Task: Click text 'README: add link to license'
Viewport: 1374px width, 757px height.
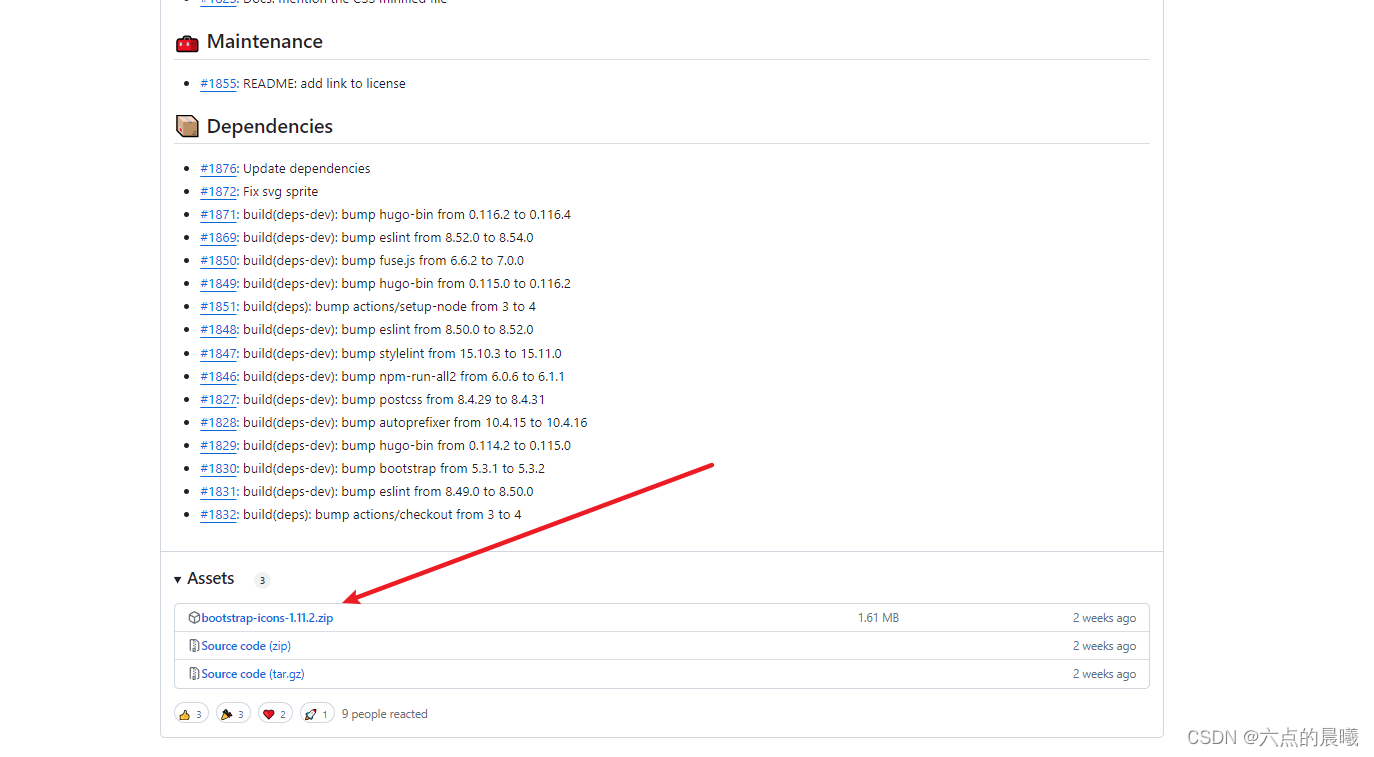Action: click(324, 84)
